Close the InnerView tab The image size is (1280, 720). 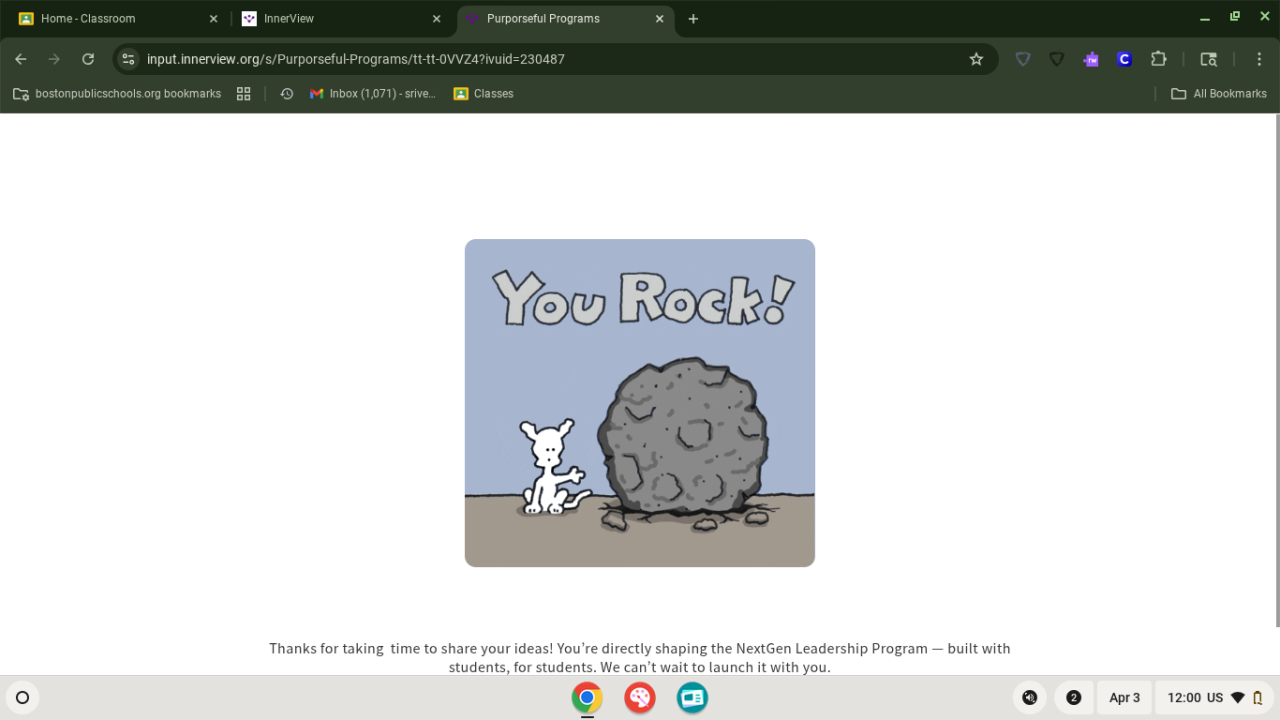coord(436,19)
